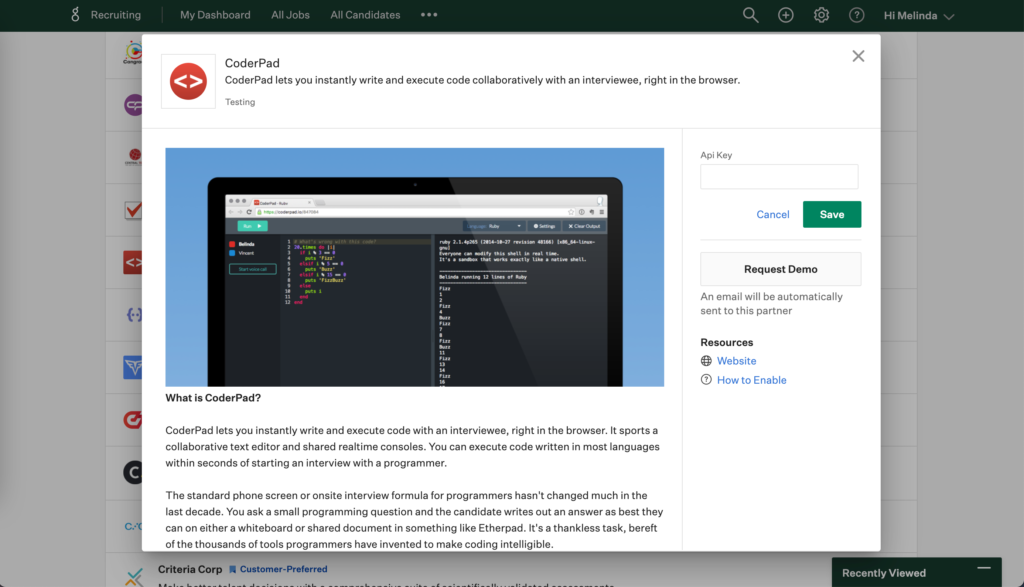
Task: Minimize the Recently Viewed panel
Action: point(984,568)
